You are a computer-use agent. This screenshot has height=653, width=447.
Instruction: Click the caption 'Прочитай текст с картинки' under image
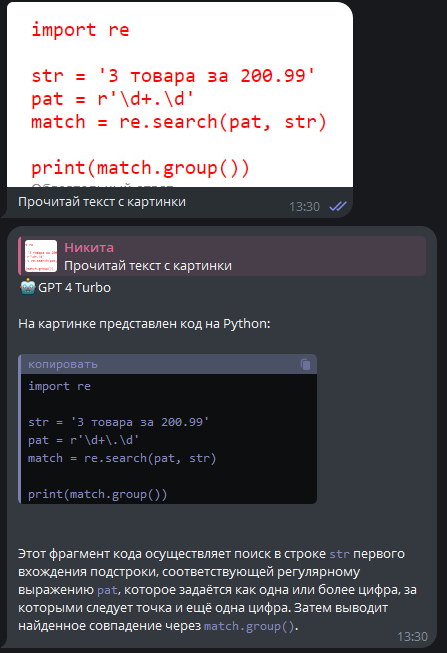pyautogui.click(x=102, y=202)
